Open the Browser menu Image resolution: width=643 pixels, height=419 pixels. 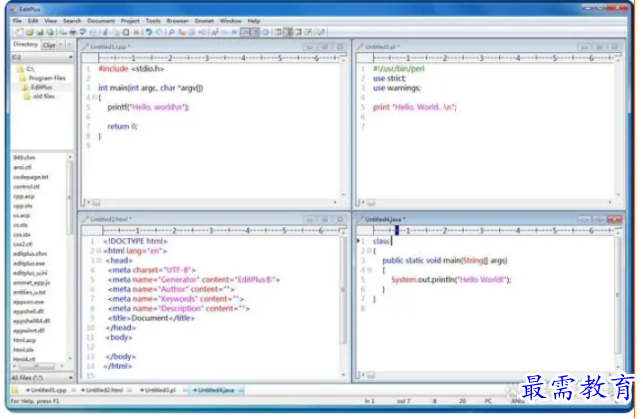coord(178,20)
